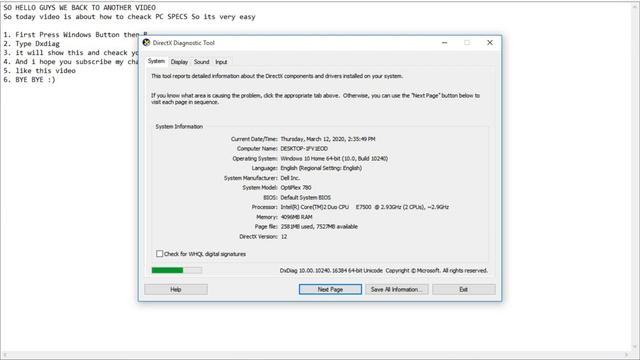Close the DirectX Diagnostic Tool window

pos(490,43)
